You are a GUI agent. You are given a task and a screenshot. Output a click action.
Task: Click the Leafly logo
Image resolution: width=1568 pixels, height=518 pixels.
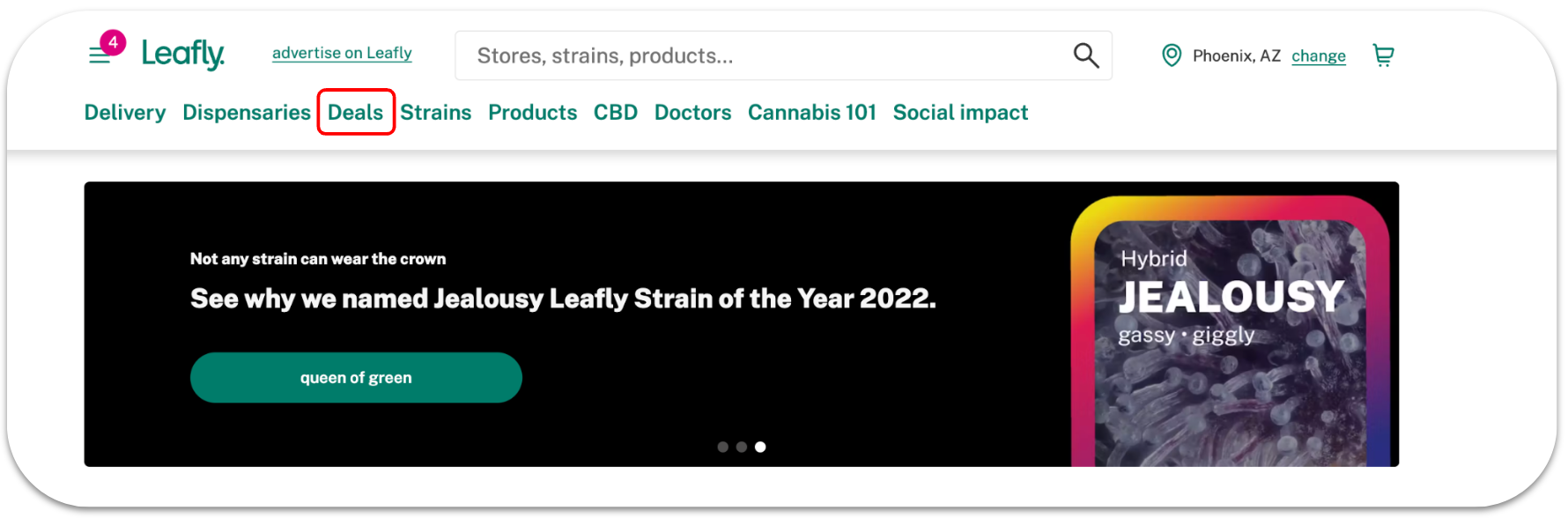pyautogui.click(x=183, y=55)
